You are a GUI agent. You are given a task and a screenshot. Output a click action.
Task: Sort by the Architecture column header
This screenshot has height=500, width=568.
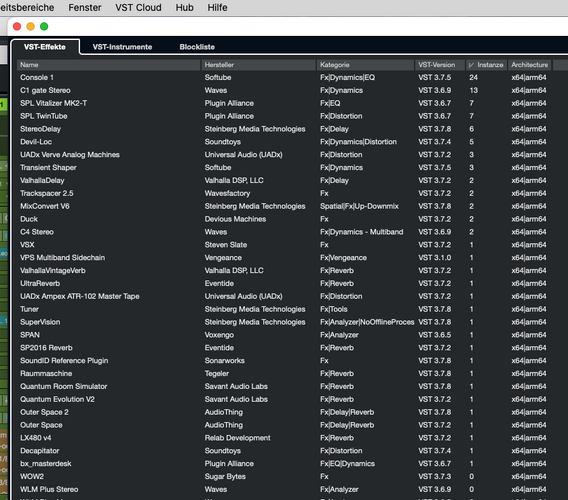click(x=530, y=65)
